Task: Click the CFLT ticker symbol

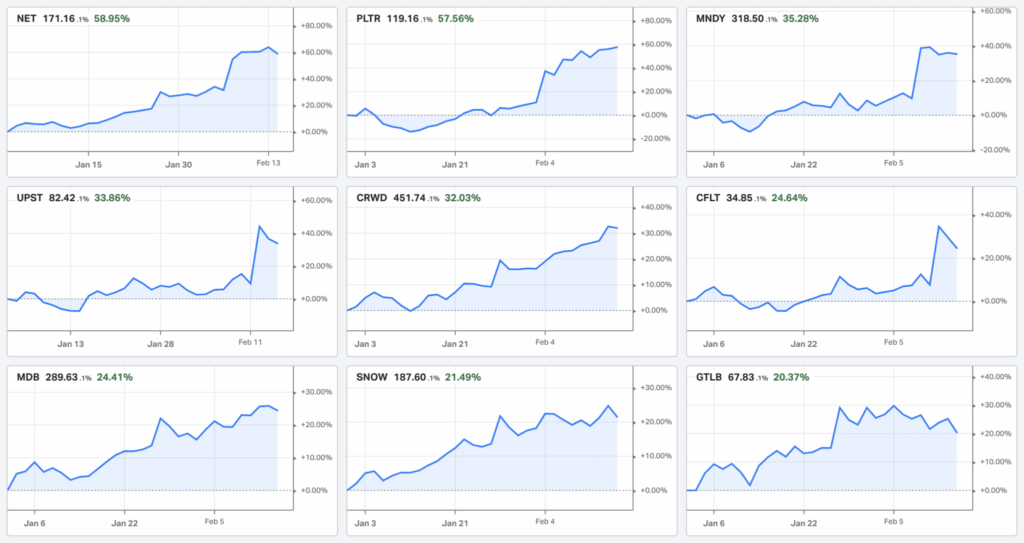Action: 709,198
